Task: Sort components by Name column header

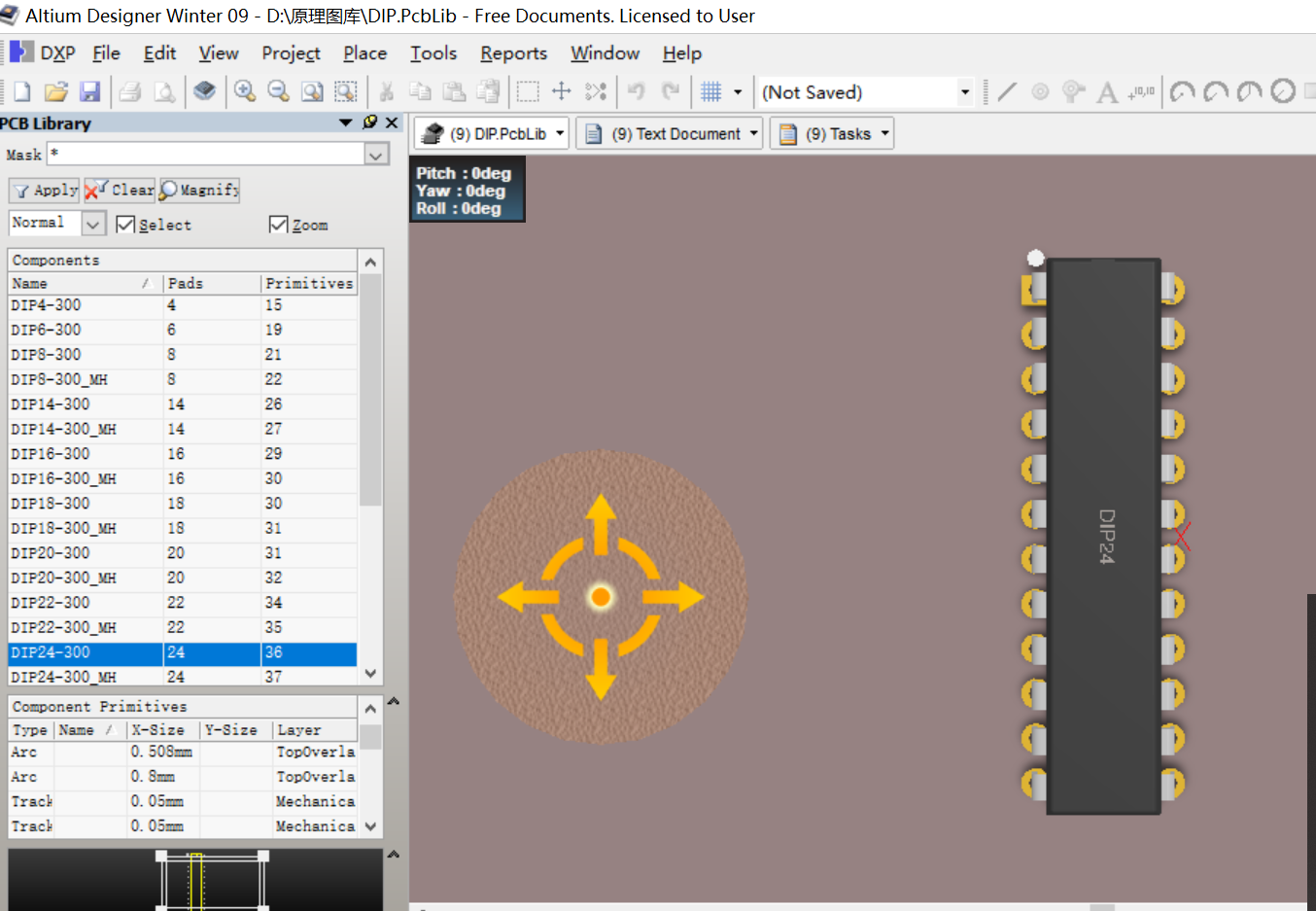Action: click(x=86, y=283)
